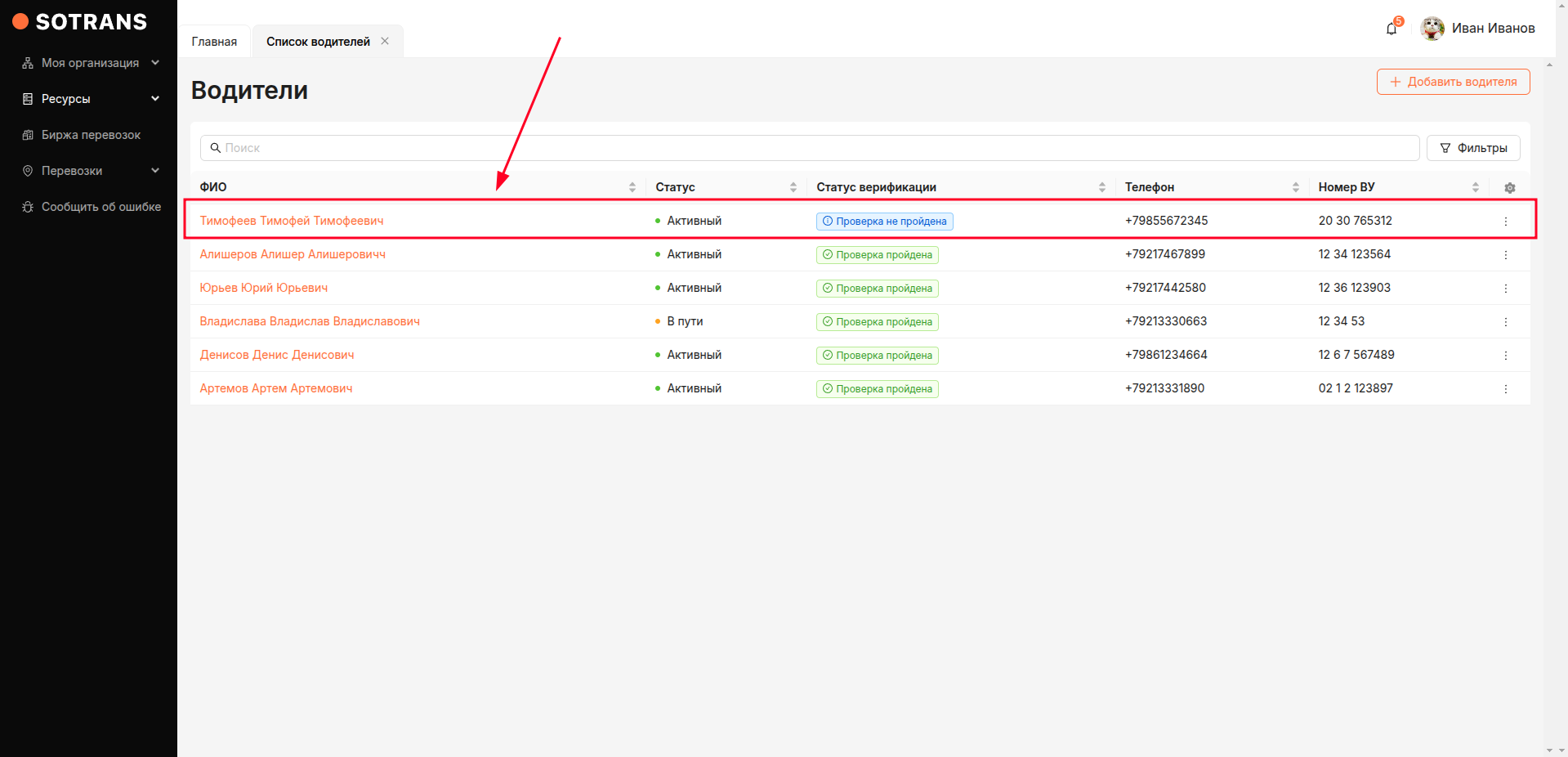Open driver Алишеров Алишер Алишеровичч link
The height and width of the screenshot is (757, 1568).
pos(293,254)
